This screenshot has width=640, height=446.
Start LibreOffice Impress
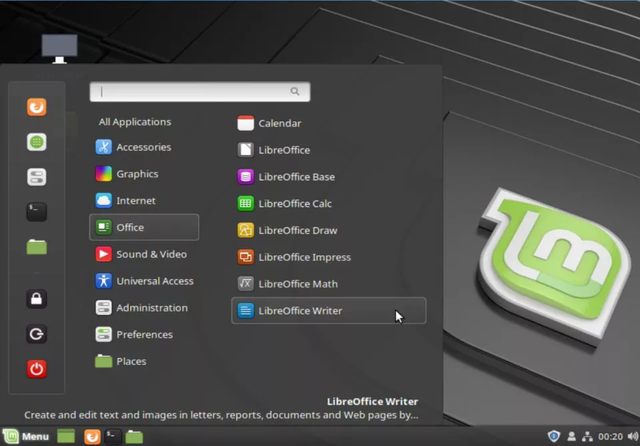(304, 257)
